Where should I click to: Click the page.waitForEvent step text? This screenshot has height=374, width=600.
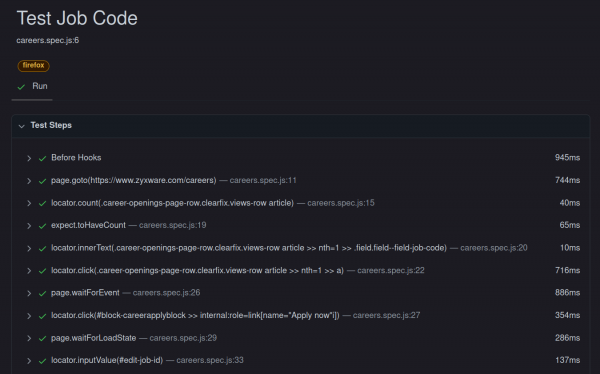click(x=85, y=292)
